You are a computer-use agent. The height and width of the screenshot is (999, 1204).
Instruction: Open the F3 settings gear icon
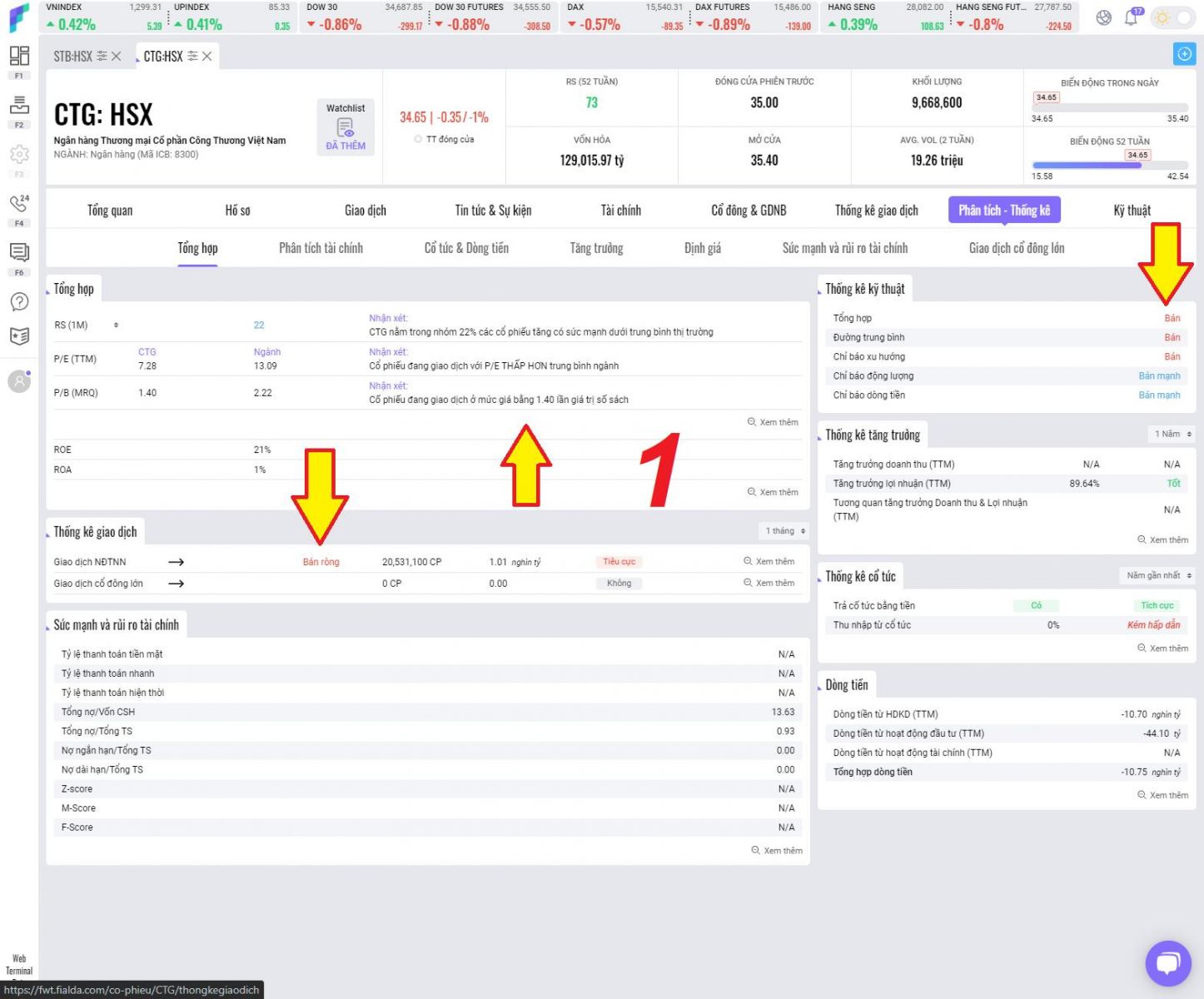click(x=19, y=154)
